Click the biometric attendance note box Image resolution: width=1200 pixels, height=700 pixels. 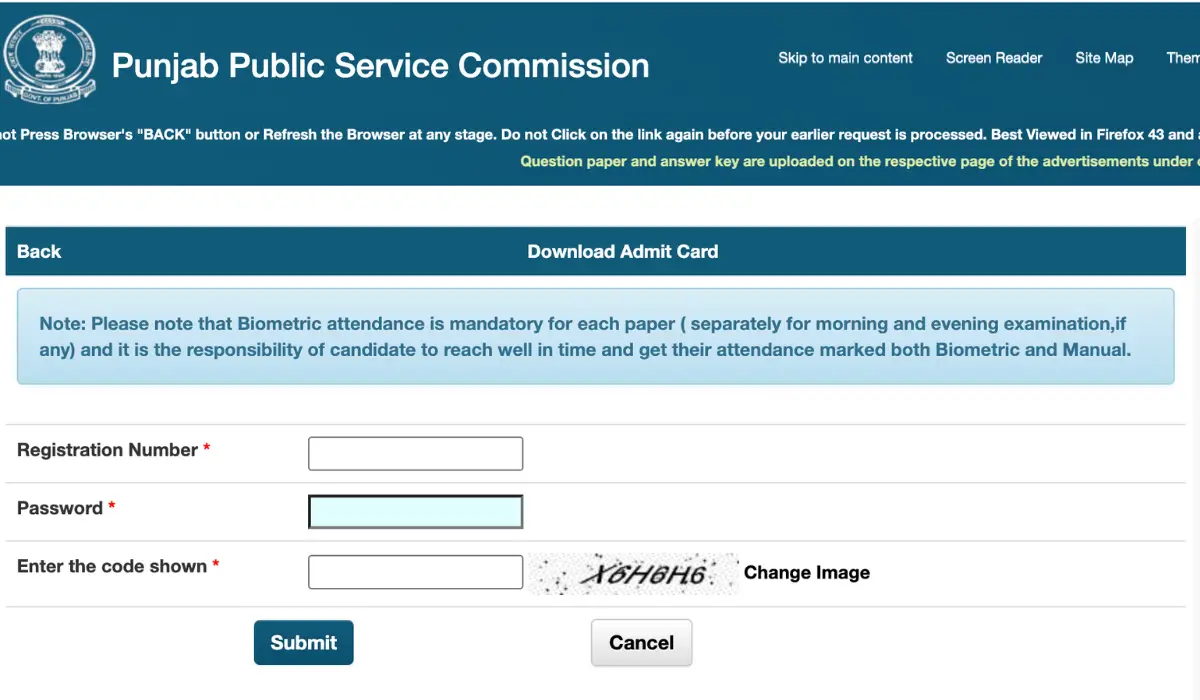(x=598, y=336)
